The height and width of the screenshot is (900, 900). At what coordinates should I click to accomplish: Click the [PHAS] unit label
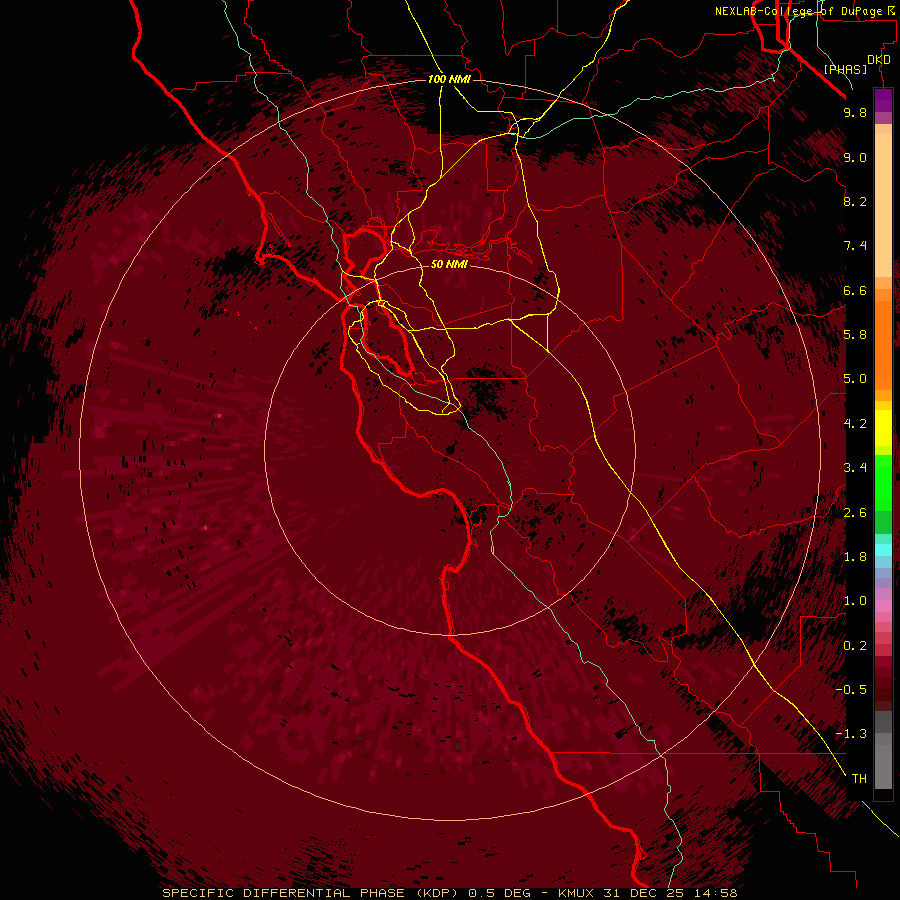tap(845, 70)
